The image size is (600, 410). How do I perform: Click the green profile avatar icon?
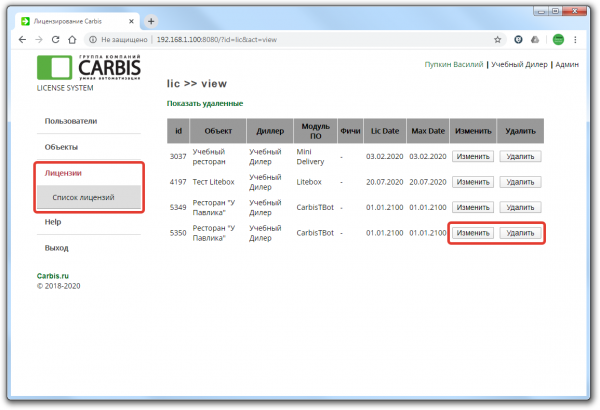coord(559,40)
